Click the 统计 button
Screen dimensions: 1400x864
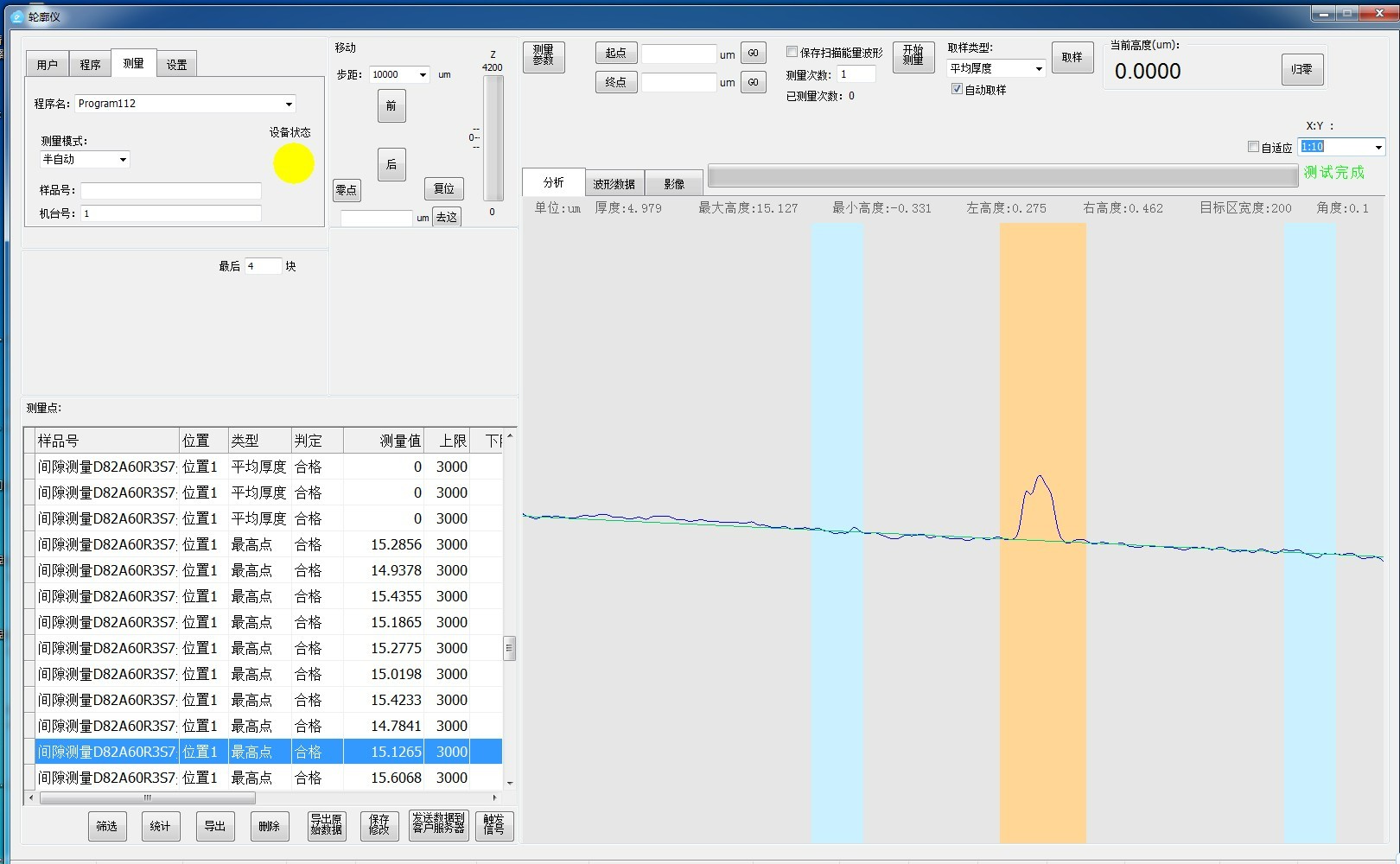click(x=160, y=826)
